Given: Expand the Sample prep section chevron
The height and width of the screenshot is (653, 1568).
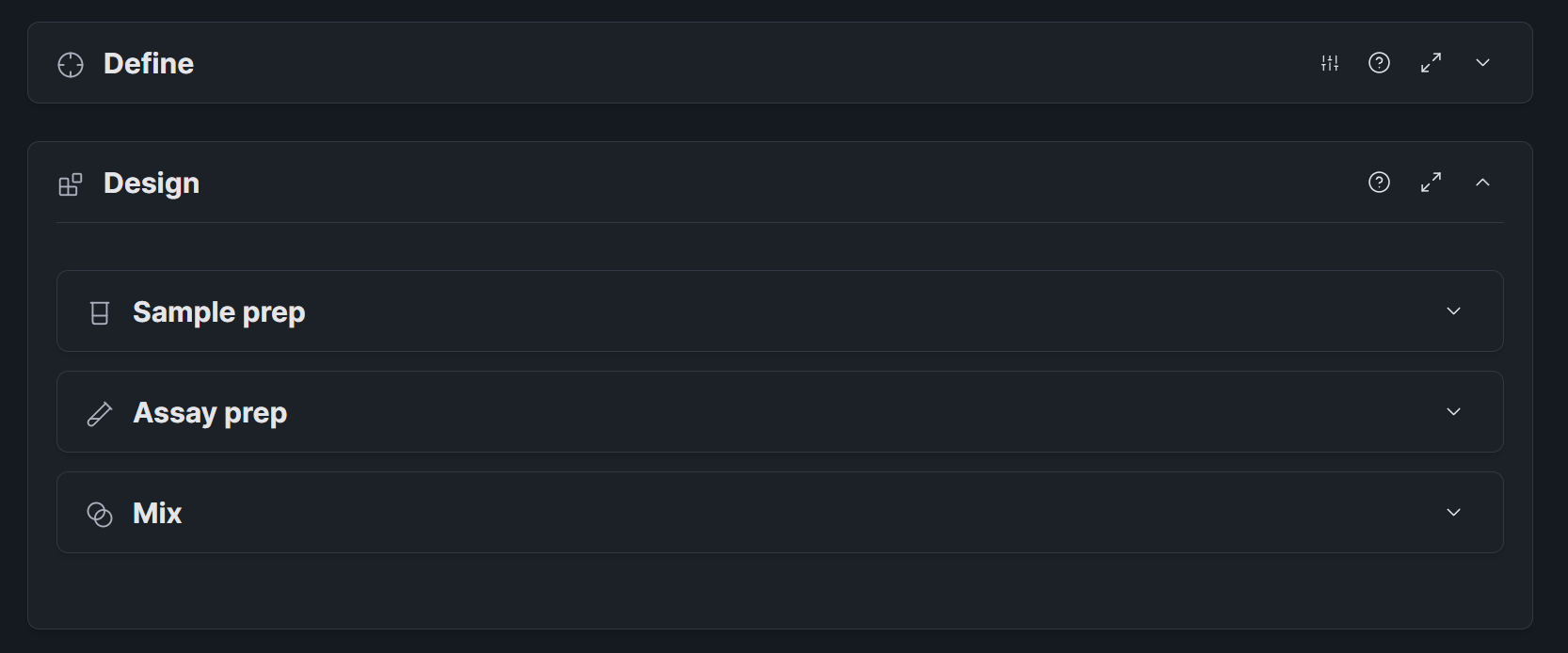Looking at the screenshot, I should [1453, 311].
